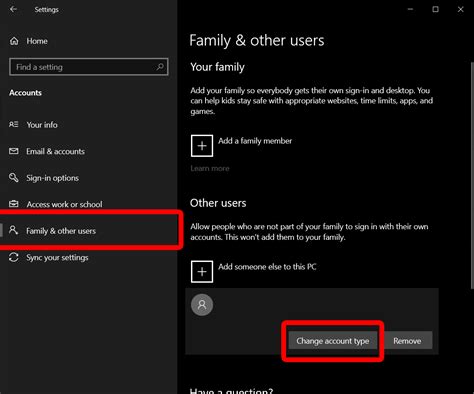The image size is (474, 394).
Task: Click the Sign-in options key icon
Action: click(x=14, y=177)
